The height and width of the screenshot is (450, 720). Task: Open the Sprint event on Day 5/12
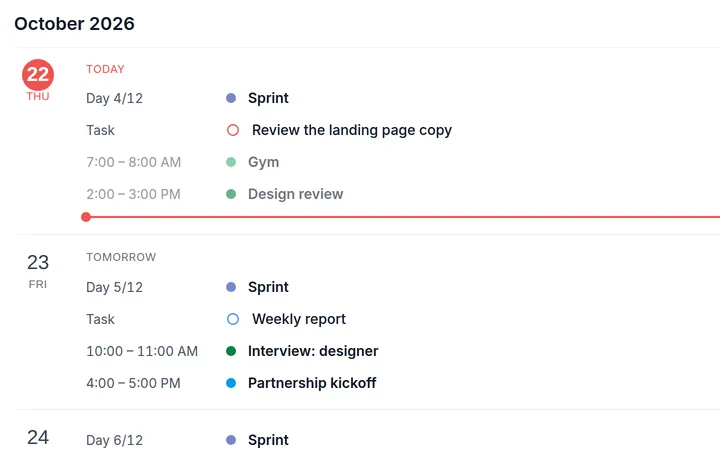[x=268, y=287]
